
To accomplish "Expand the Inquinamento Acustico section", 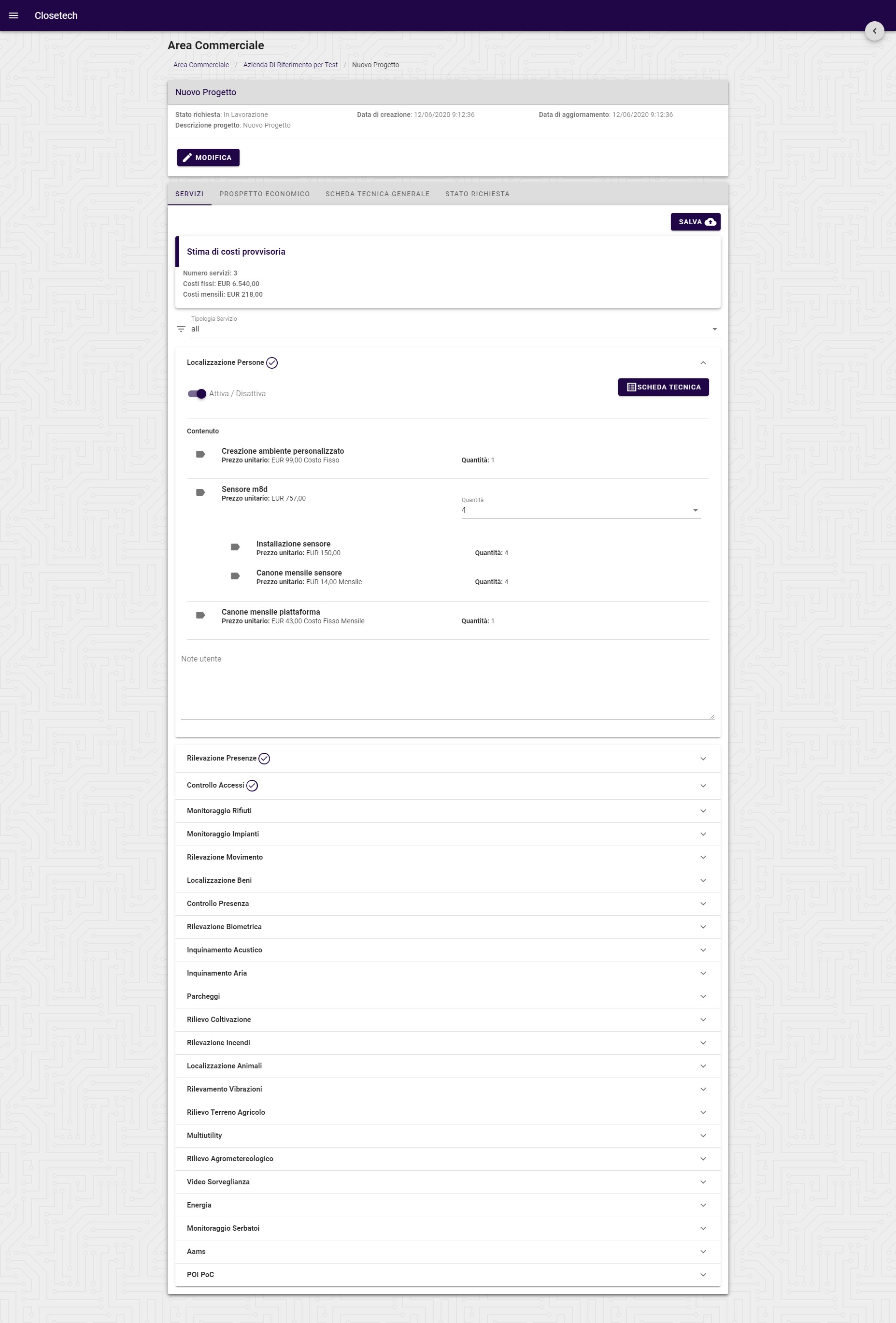I will (x=448, y=950).
